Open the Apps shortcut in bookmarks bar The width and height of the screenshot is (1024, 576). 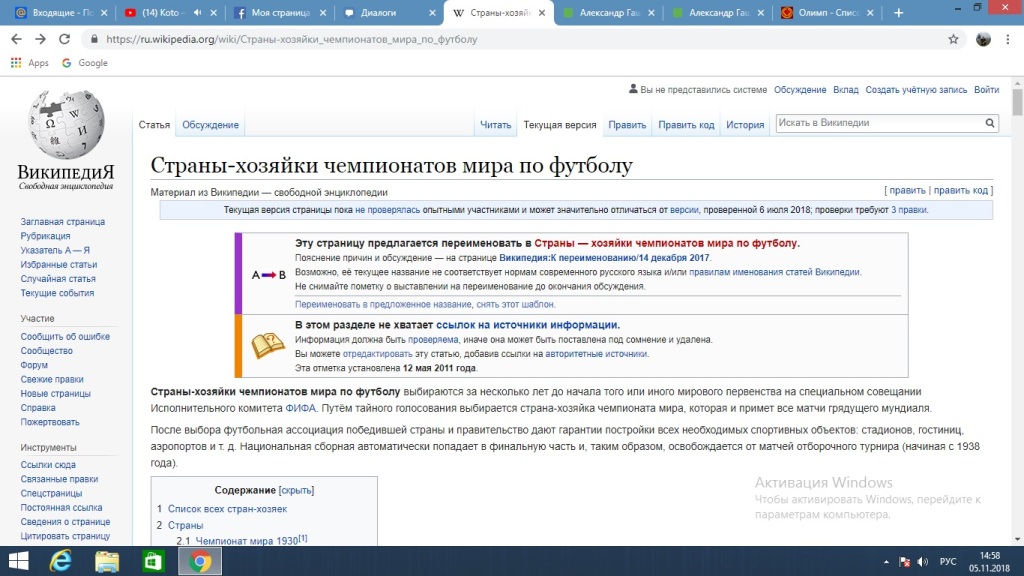click(30, 63)
